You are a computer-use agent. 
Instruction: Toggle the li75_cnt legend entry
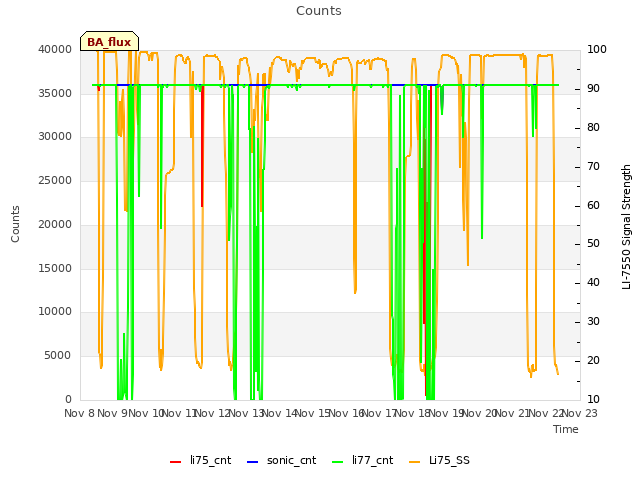(x=200, y=460)
